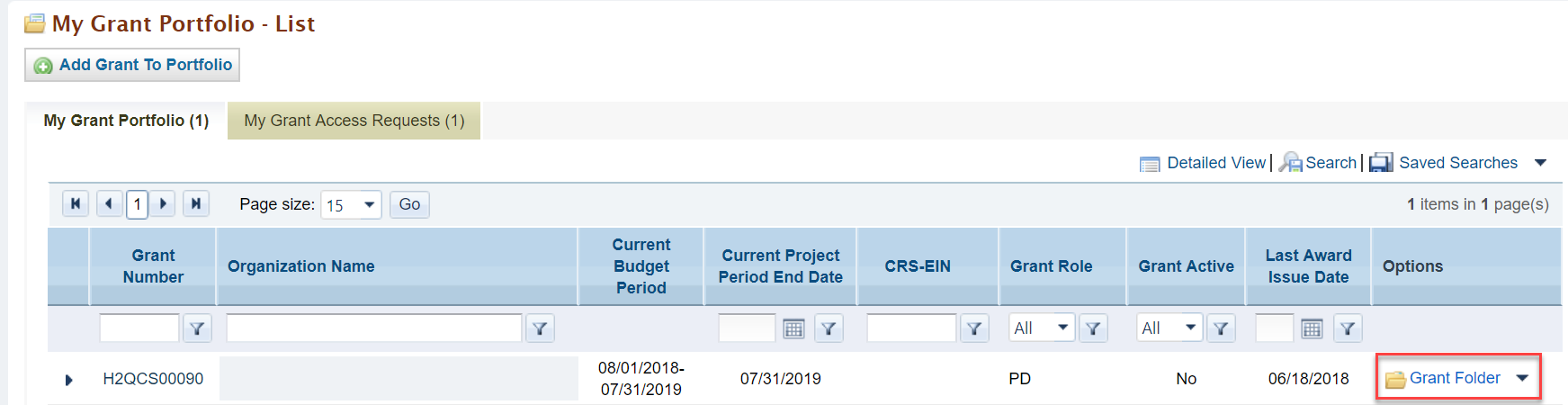Switch to My Grant Access Requests tab

pyautogui.click(x=354, y=121)
